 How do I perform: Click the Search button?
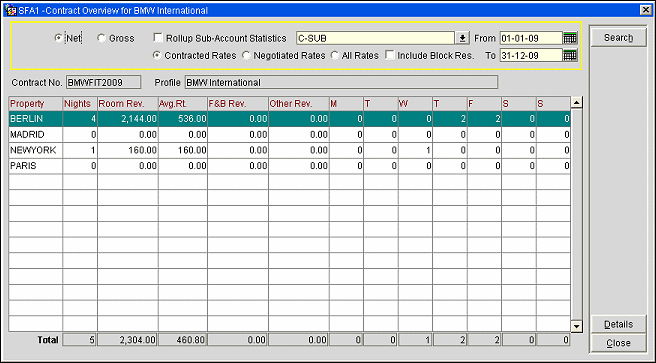tap(618, 38)
